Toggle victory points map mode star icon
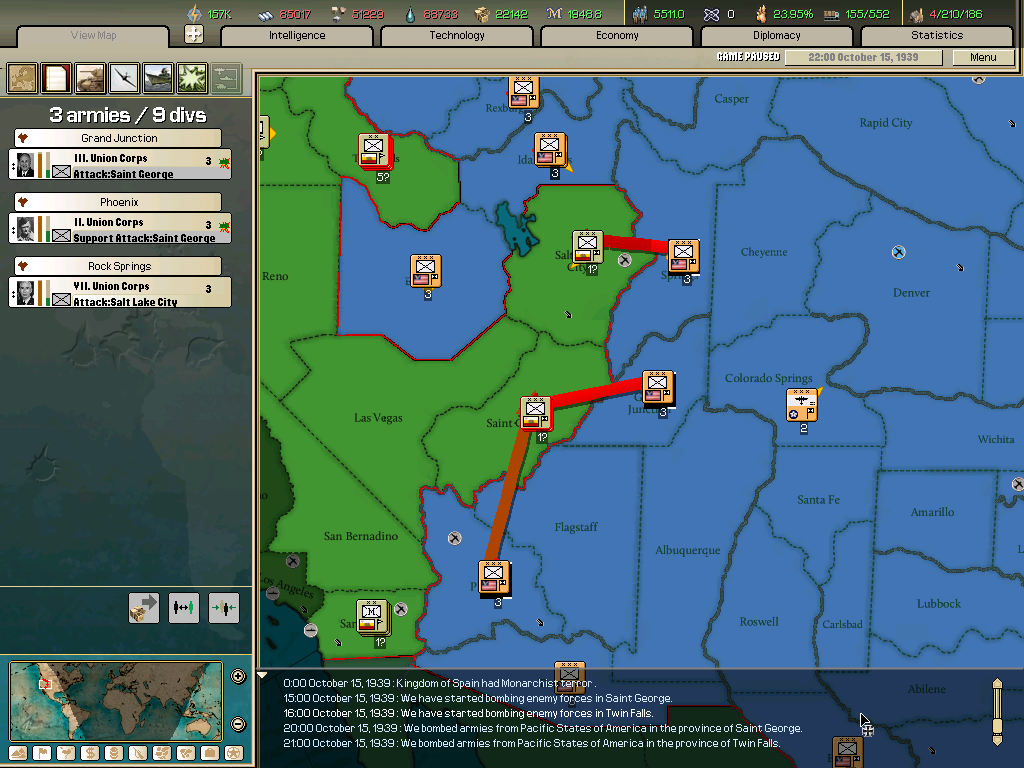This screenshot has width=1024, height=768. point(234,752)
